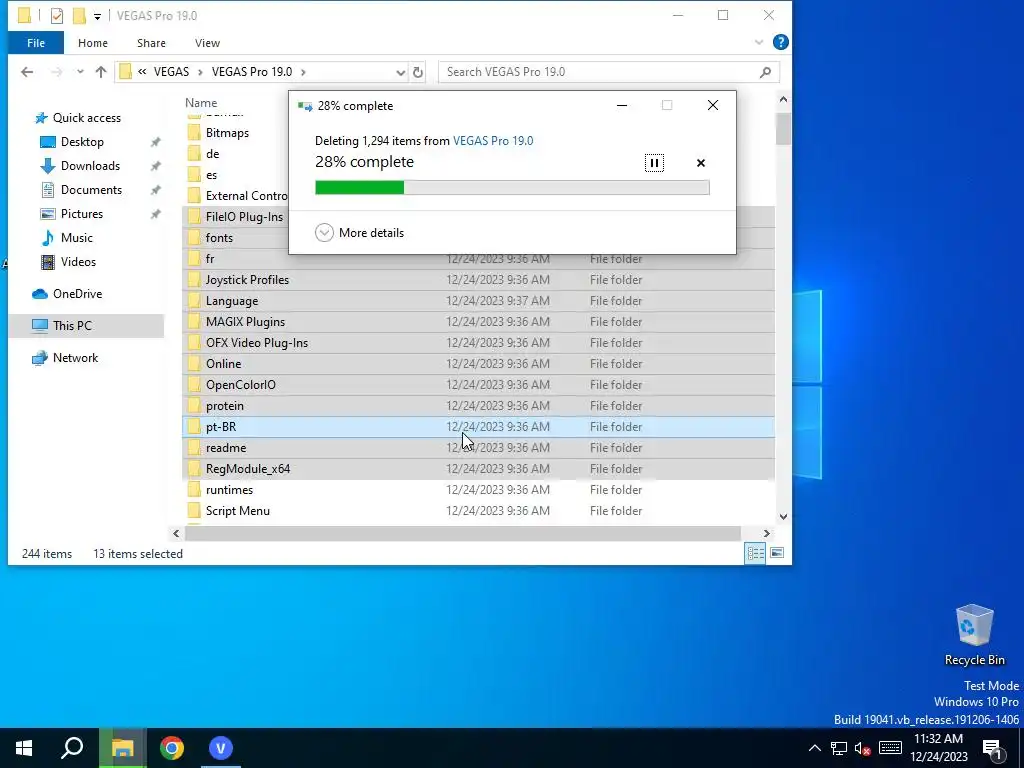Select the de folder
1024x768 pixels.
(212, 153)
